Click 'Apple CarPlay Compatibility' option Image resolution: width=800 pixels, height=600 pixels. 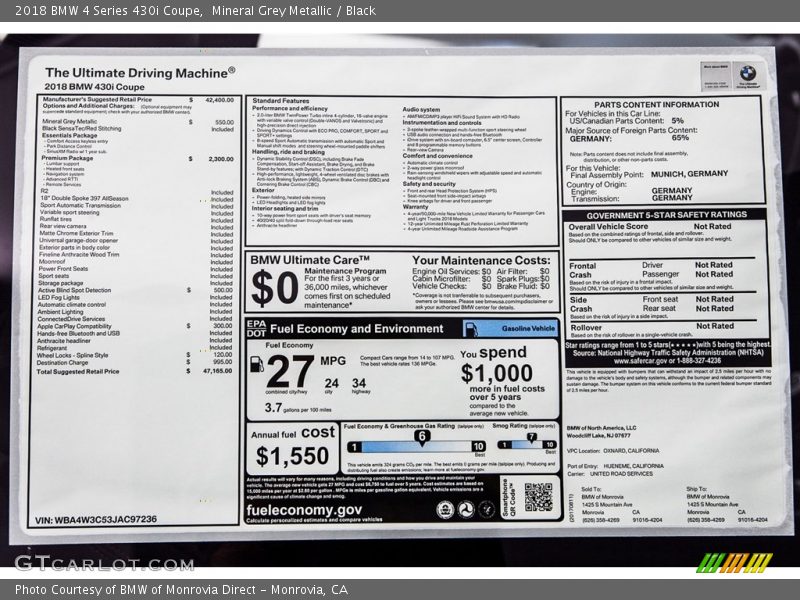tap(74, 326)
